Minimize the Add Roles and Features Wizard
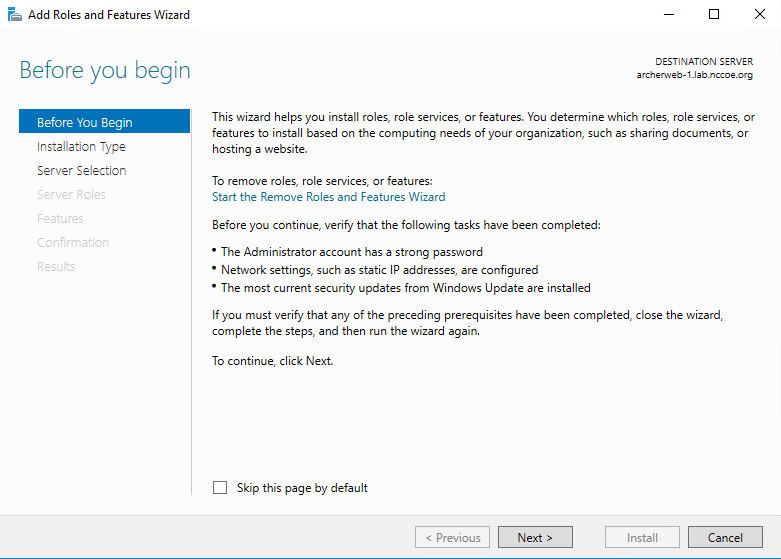781x559 pixels. [x=669, y=14]
